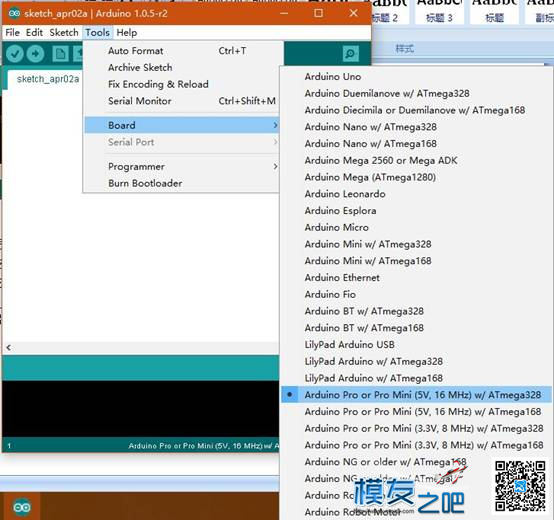Viewport: 554px width, 520px height.
Task: Select Arduino Mini w/ ATmega168
Action: click(416, 261)
